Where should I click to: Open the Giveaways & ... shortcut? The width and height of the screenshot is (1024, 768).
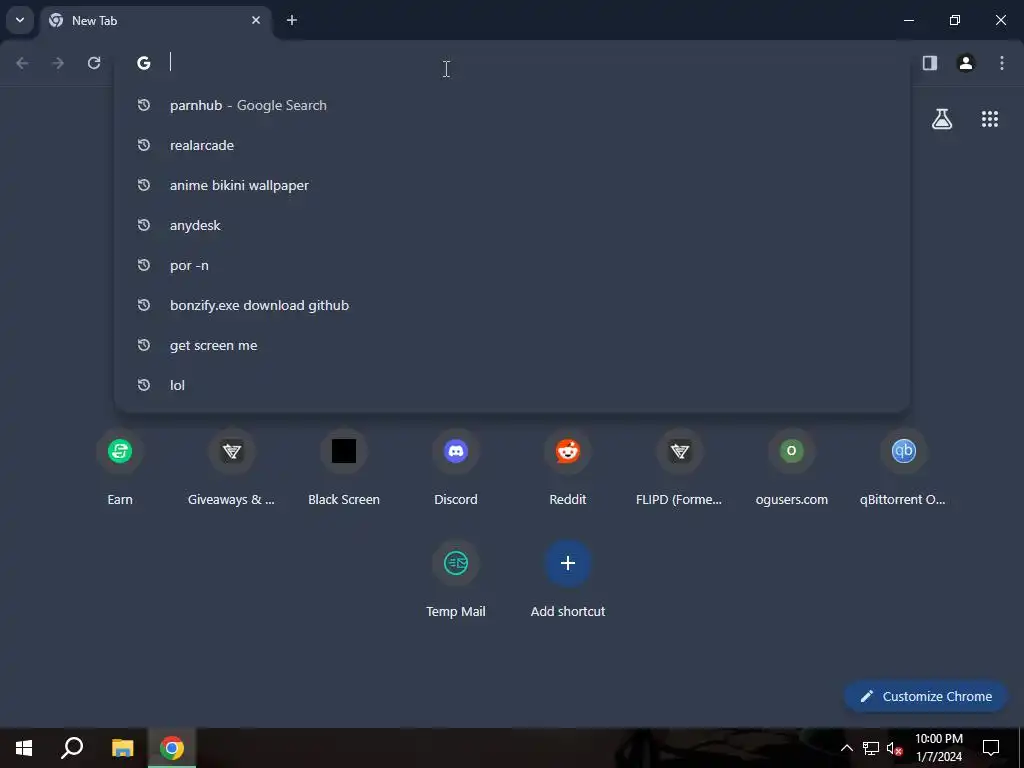click(x=231, y=468)
